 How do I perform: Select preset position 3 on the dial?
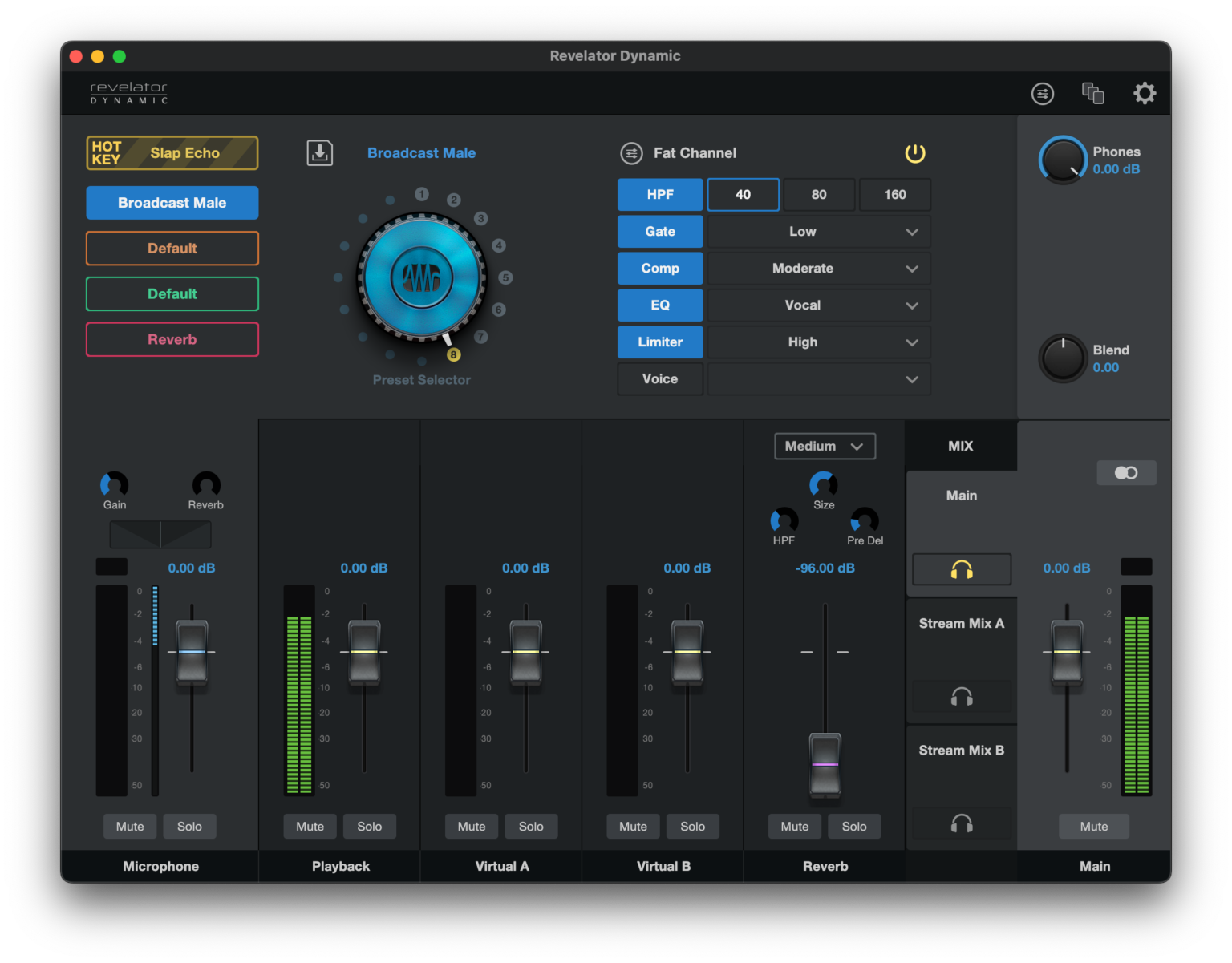(480, 218)
